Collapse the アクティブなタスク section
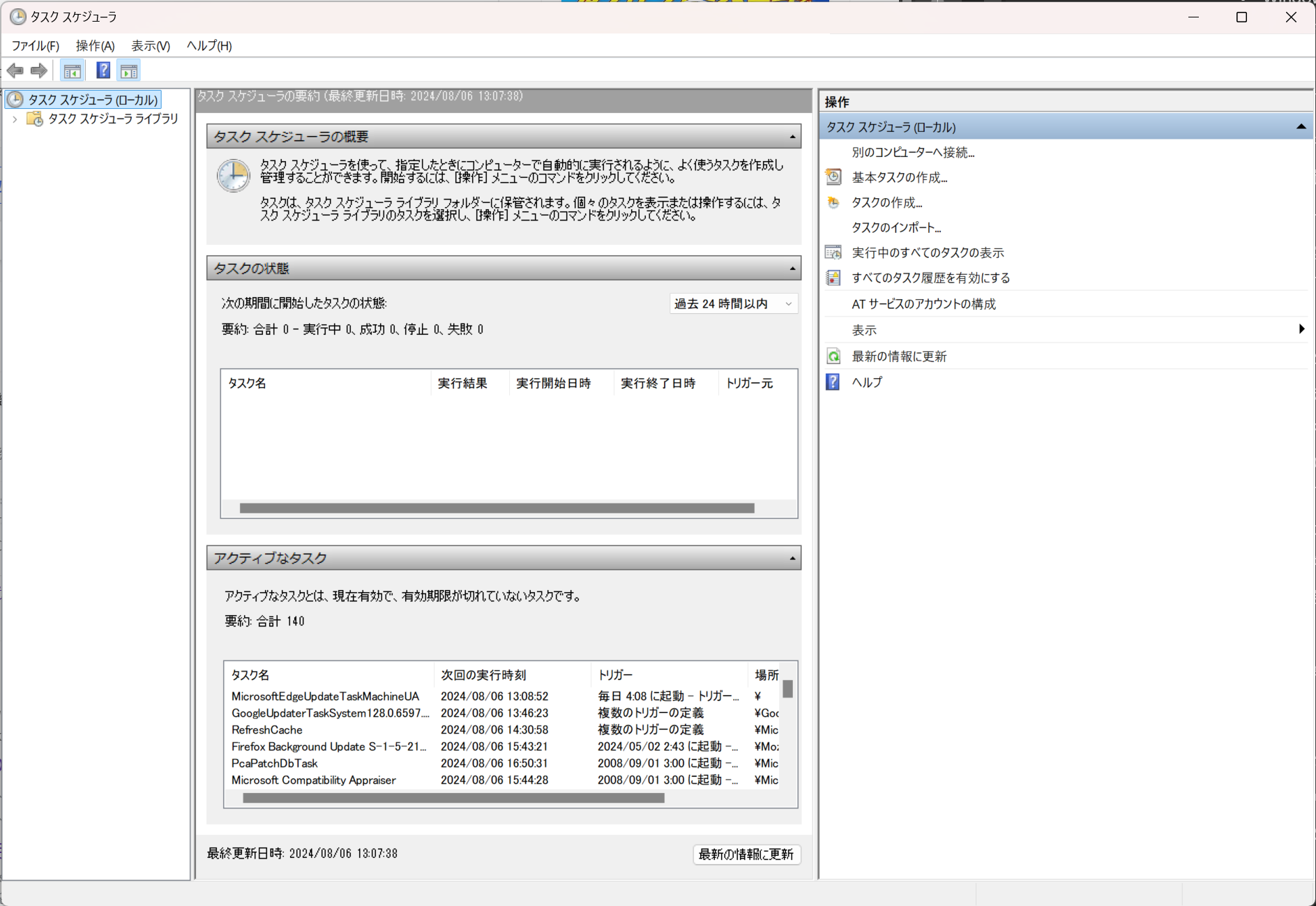Viewport: 1316px width, 906px height. 792,558
